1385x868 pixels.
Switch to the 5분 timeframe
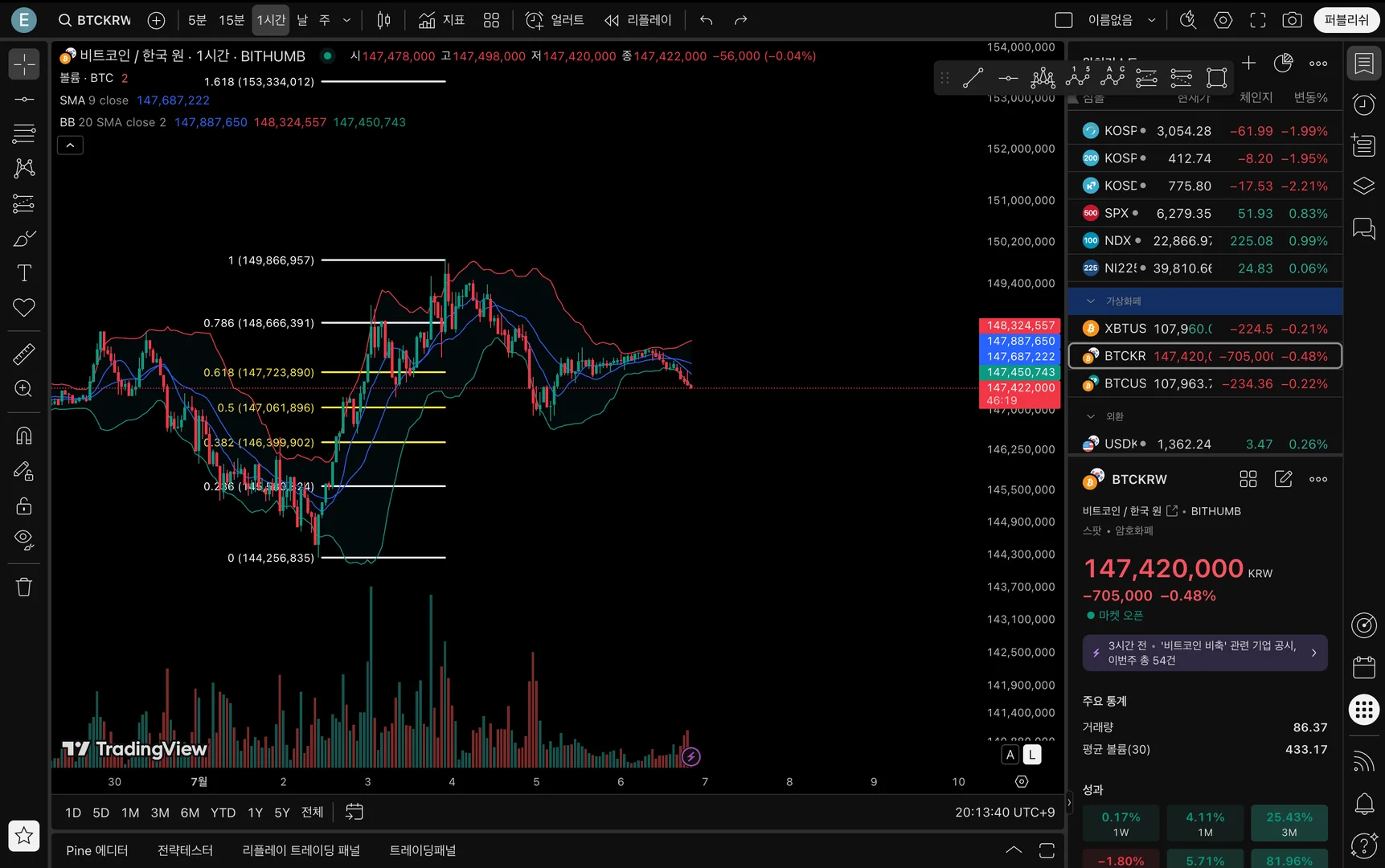197,20
